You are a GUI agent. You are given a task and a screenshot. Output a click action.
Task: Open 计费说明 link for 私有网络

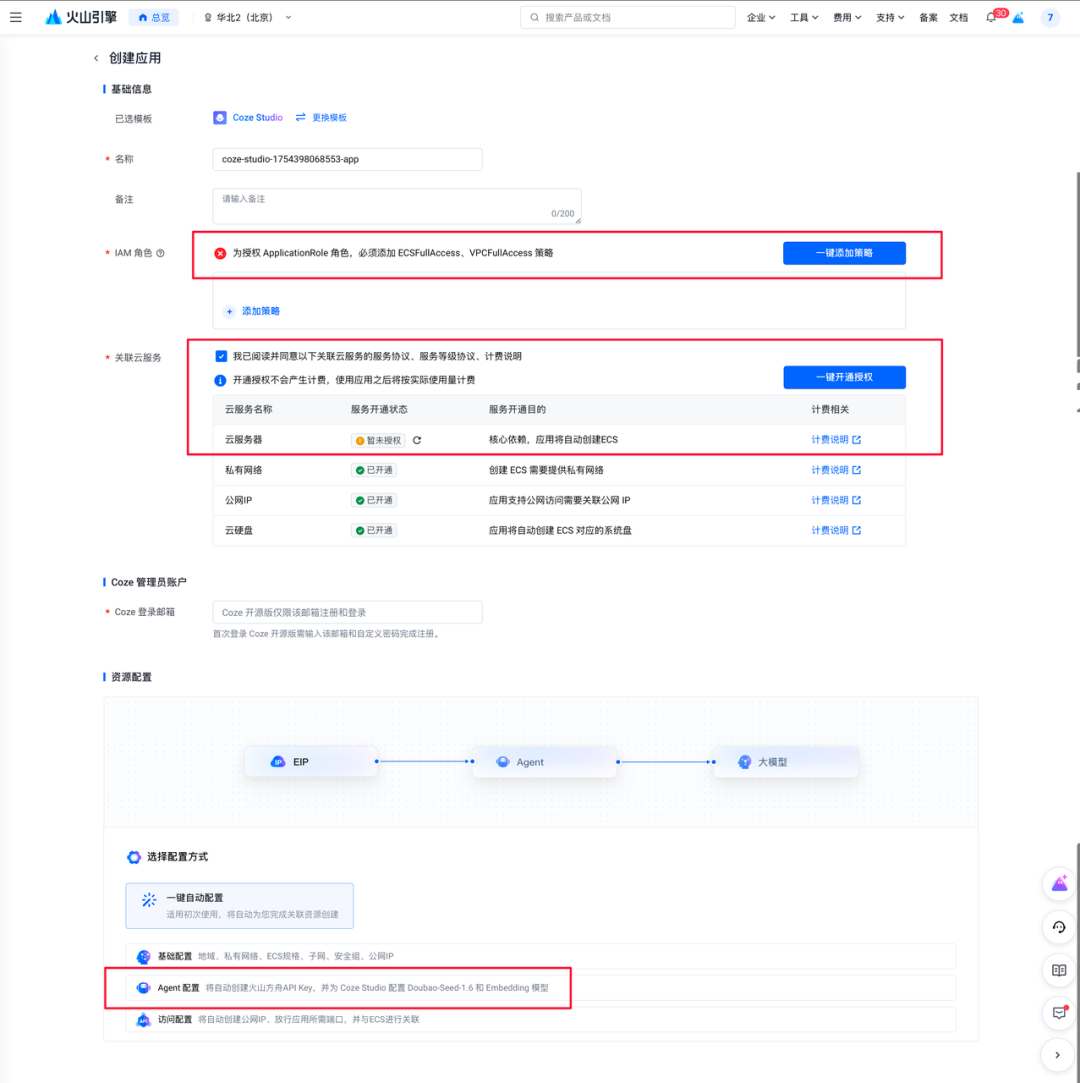tap(836, 470)
